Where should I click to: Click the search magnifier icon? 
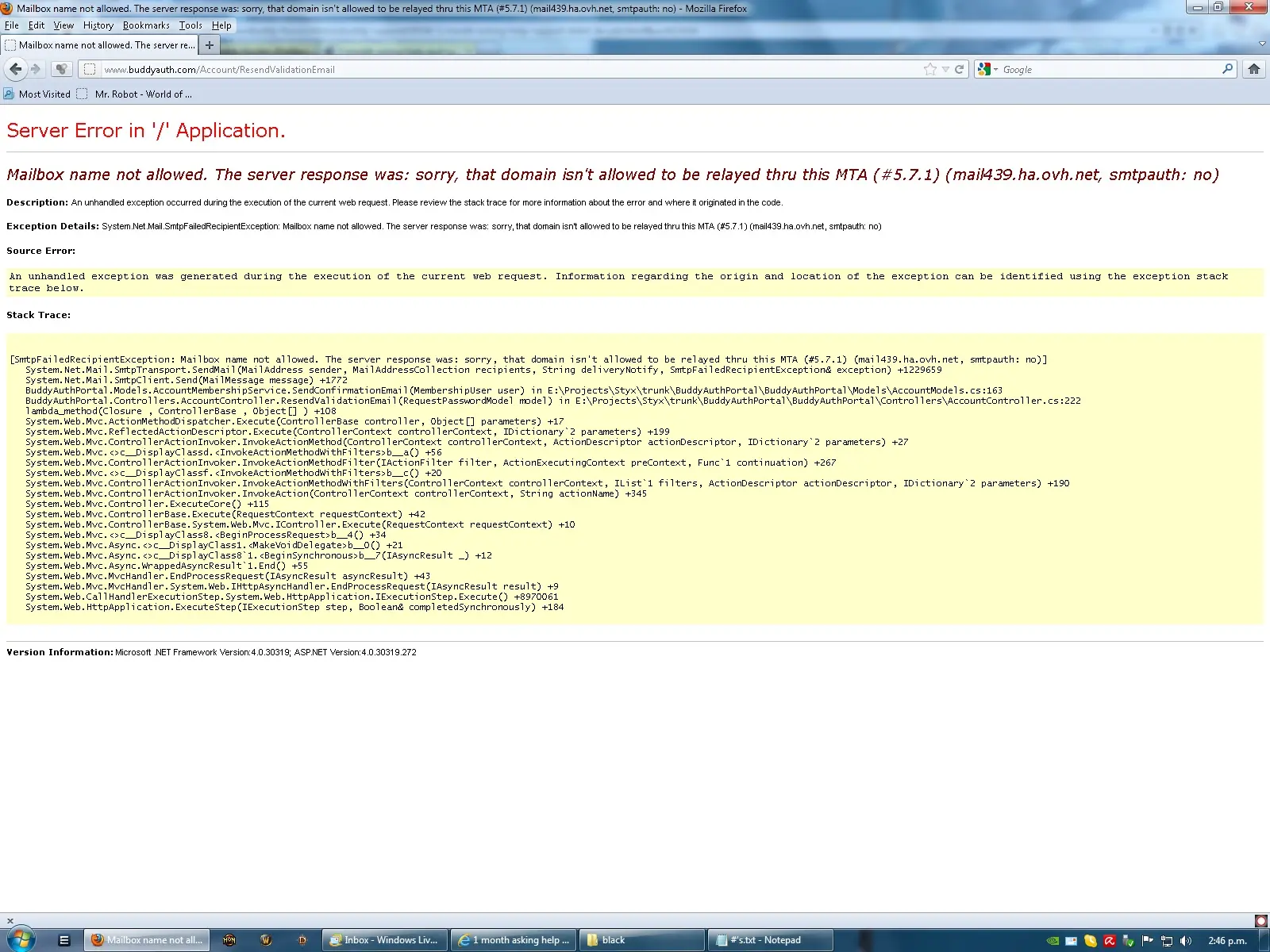point(1227,69)
